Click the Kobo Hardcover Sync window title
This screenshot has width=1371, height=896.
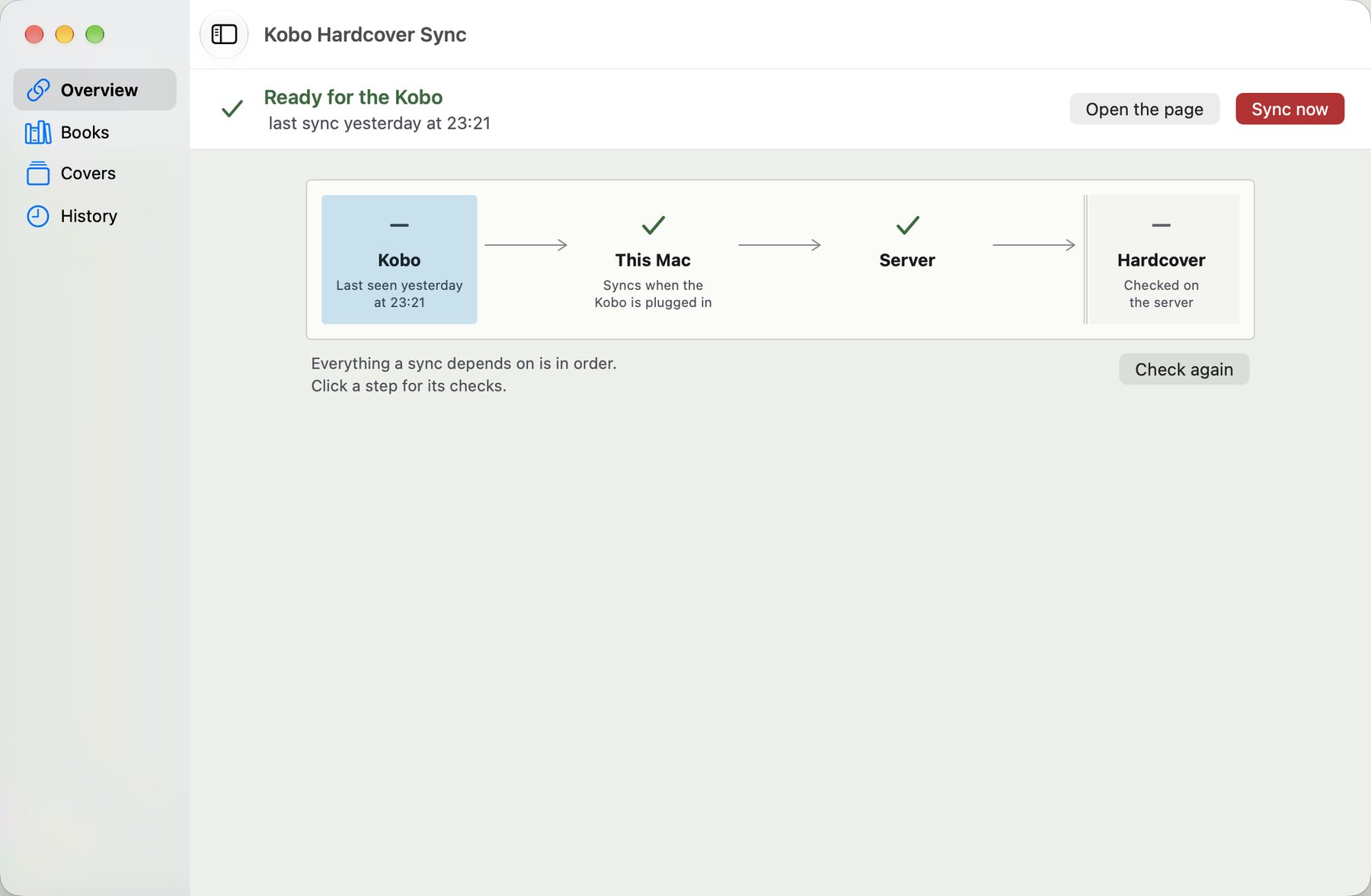(x=365, y=35)
